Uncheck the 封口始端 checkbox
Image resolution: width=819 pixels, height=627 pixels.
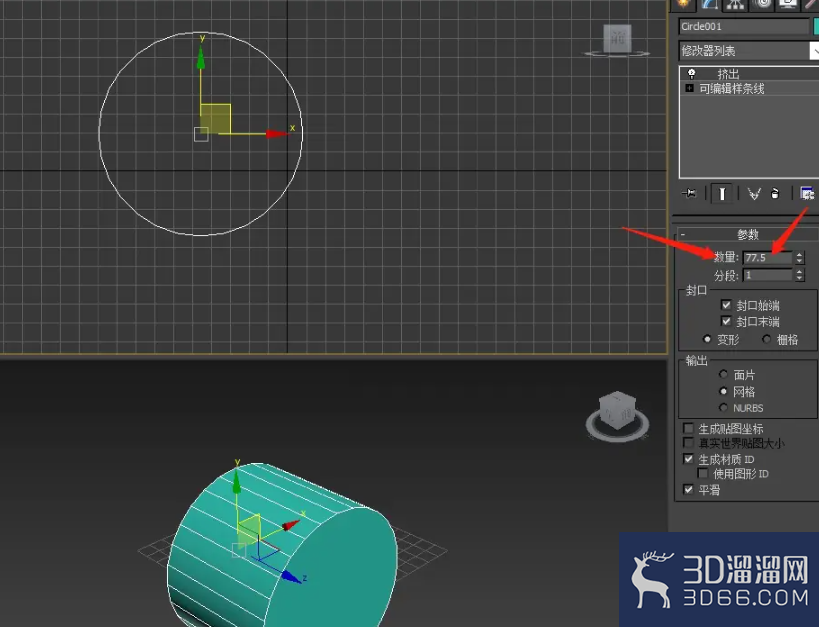click(x=726, y=305)
